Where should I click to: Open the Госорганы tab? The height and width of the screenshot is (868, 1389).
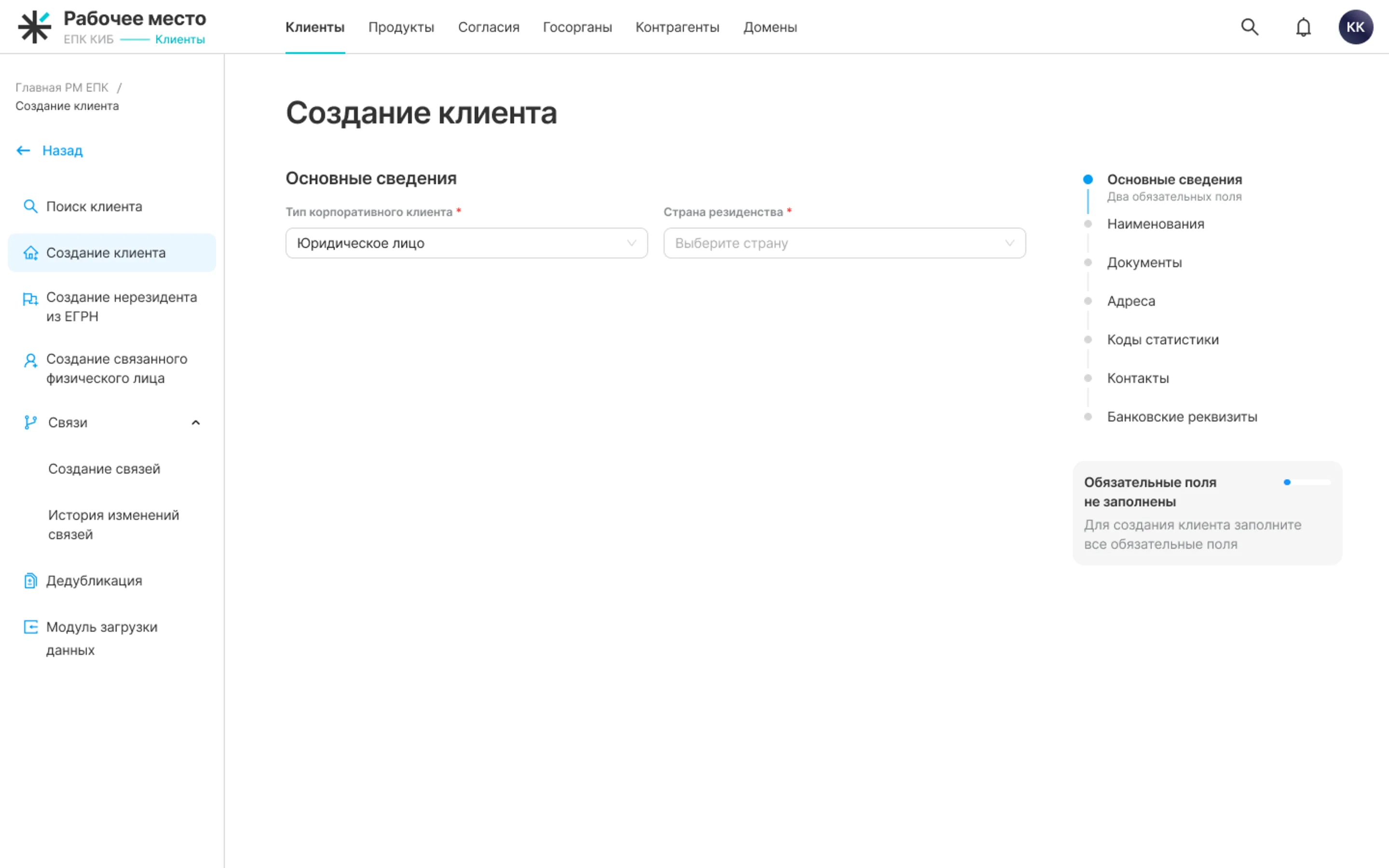coord(577,27)
